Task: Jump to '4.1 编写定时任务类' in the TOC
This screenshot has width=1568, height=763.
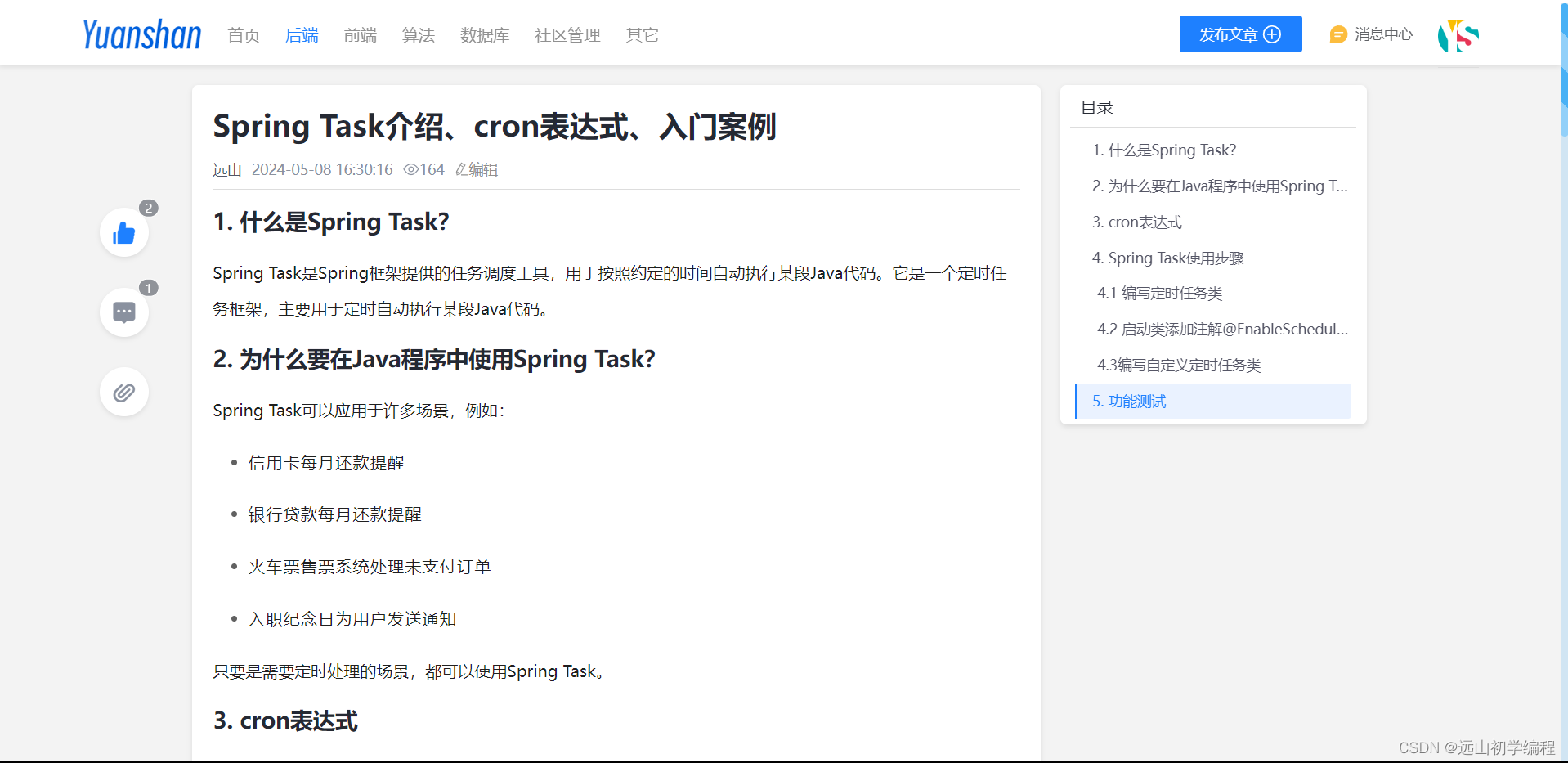Action: point(1160,293)
